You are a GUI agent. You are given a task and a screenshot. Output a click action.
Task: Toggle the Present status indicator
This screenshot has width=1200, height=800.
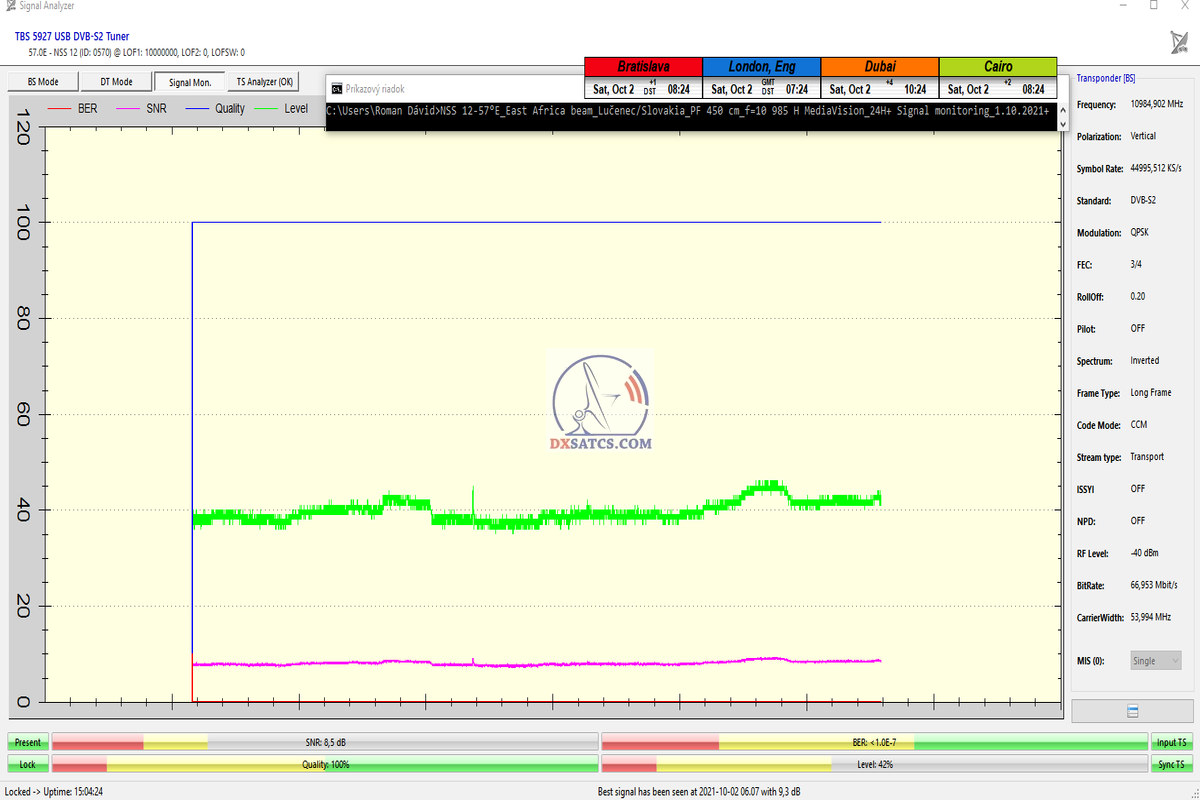pos(28,742)
